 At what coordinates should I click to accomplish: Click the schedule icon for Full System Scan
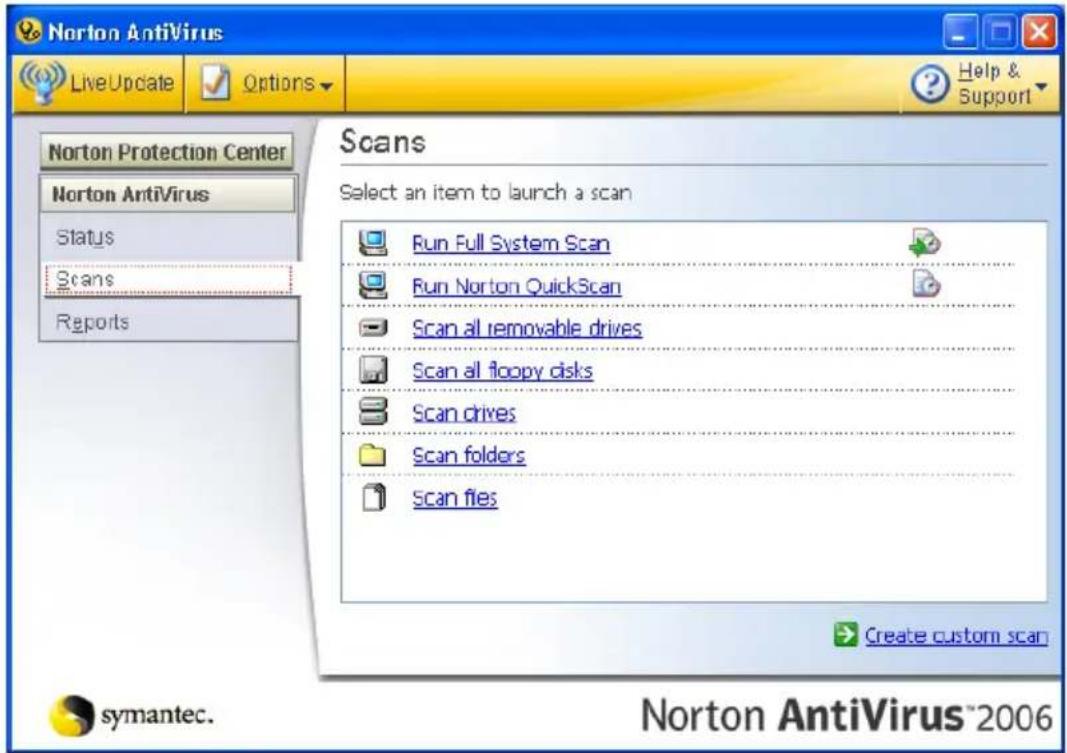coord(925,243)
